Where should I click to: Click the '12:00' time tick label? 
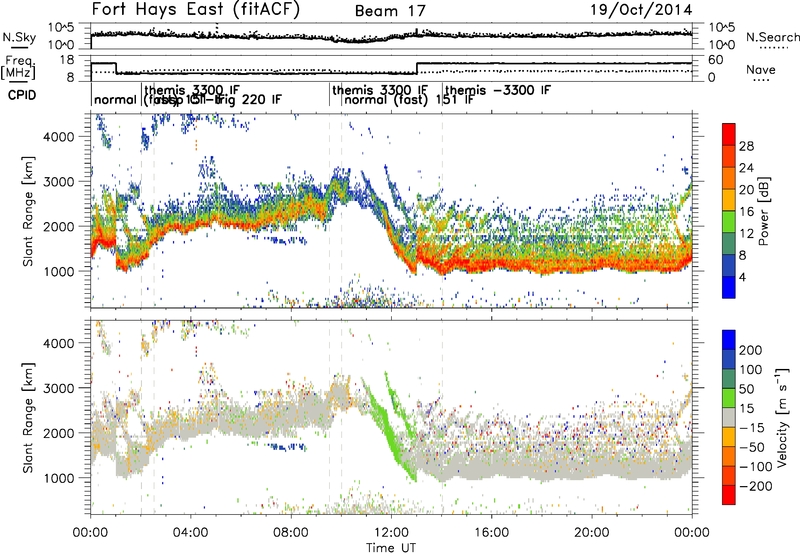391,533
